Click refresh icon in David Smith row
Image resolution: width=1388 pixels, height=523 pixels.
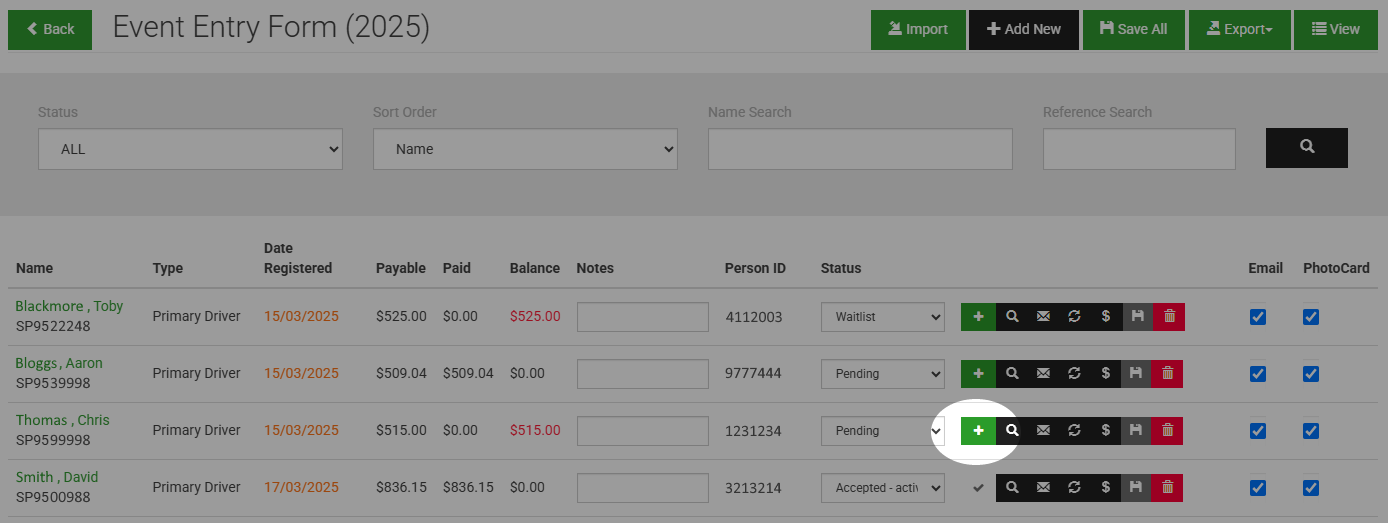click(x=1074, y=487)
